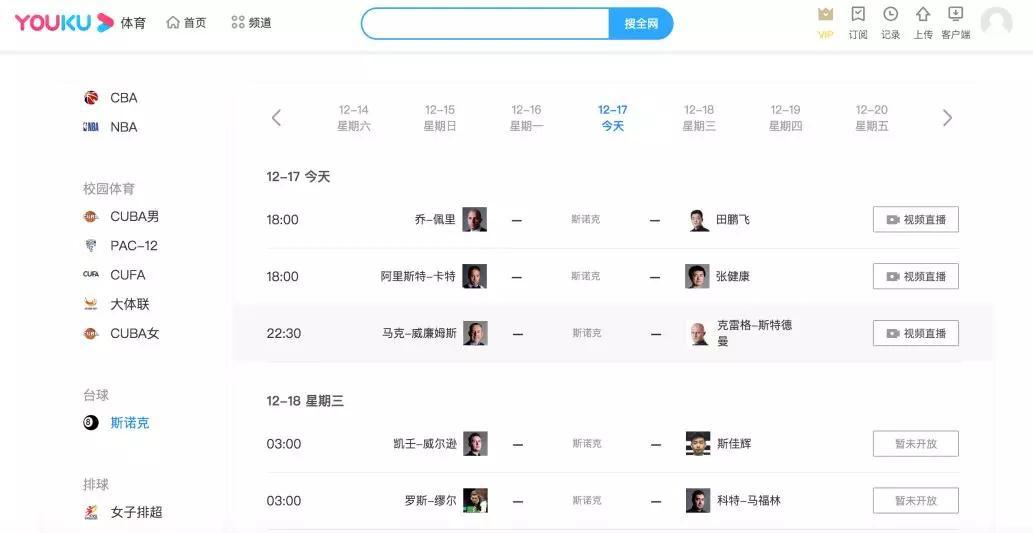Select the 12-18 星期三 date tab
1033x533 pixels.
click(699, 118)
